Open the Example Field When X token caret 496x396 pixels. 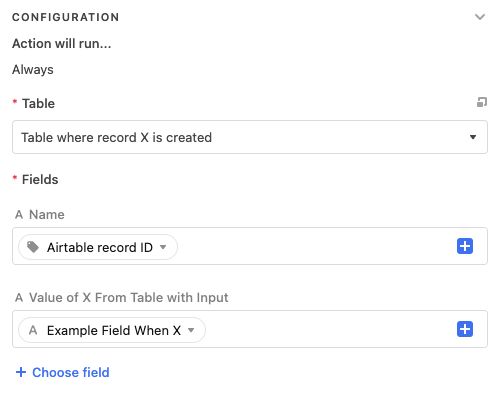pyautogui.click(x=191, y=330)
